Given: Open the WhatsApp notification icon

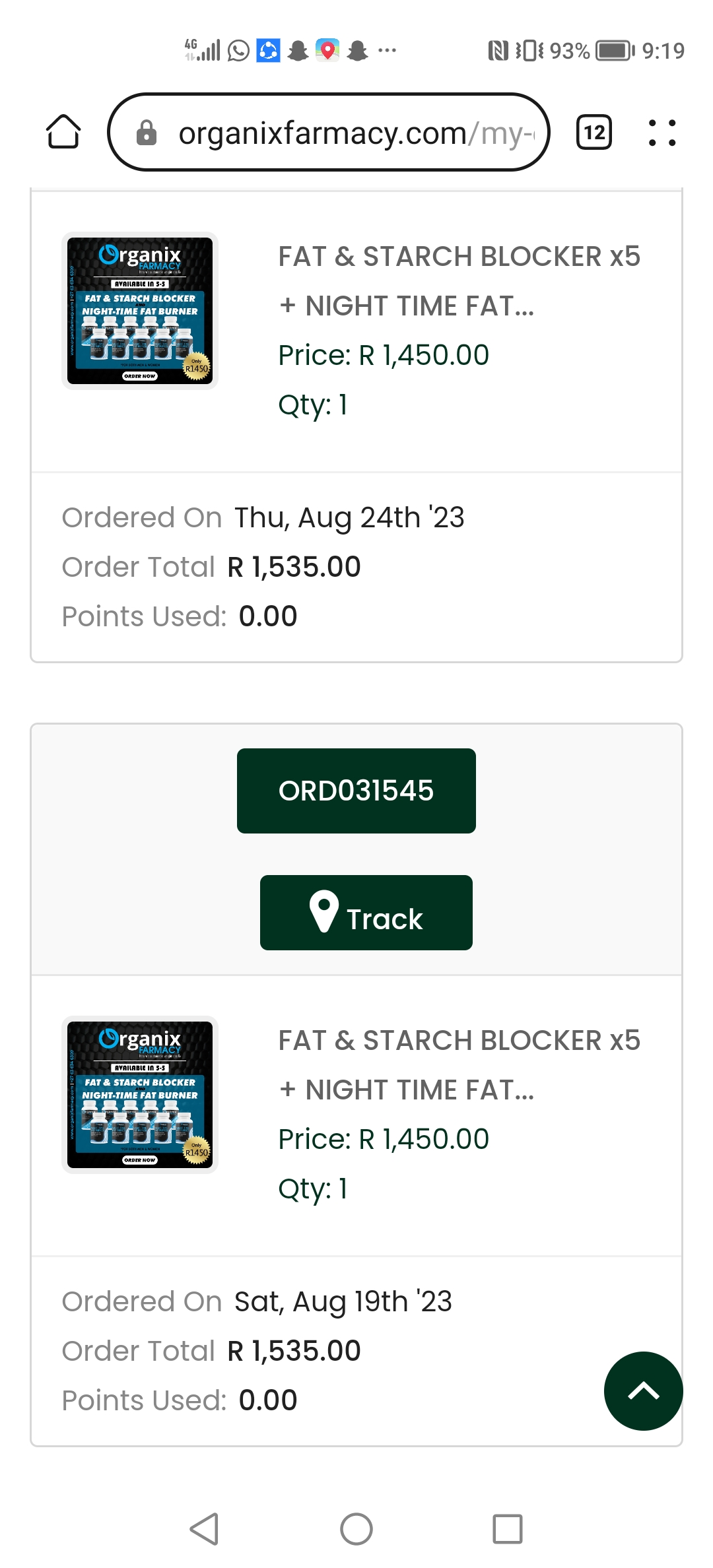Looking at the screenshot, I should 238,50.
